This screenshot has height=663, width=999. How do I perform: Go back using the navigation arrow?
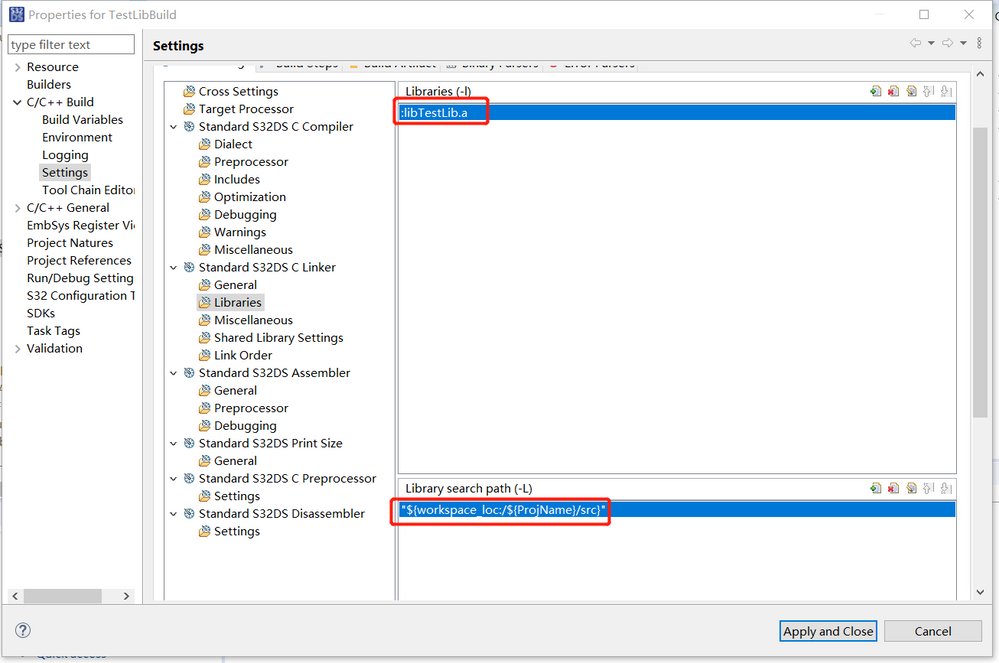pos(916,43)
